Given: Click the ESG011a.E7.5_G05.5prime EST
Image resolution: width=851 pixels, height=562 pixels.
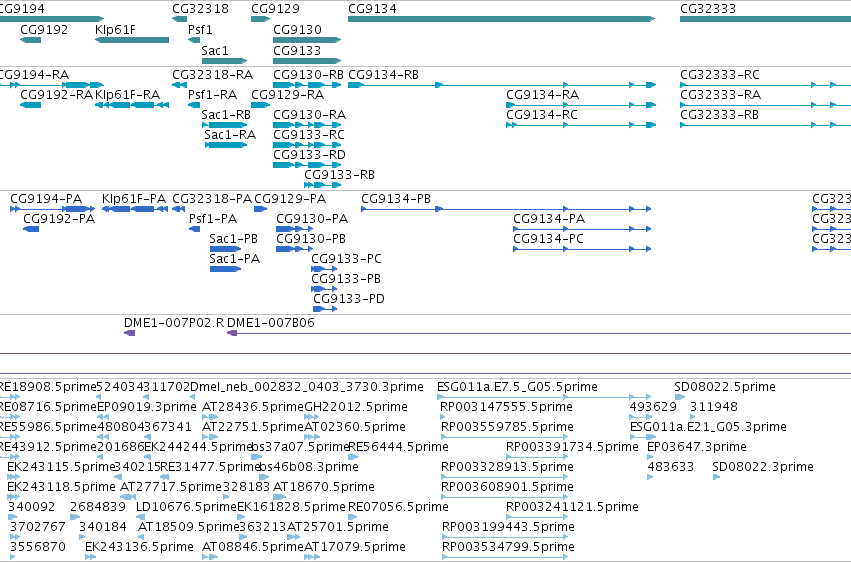Looking at the screenshot, I should pyautogui.click(x=544, y=398).
